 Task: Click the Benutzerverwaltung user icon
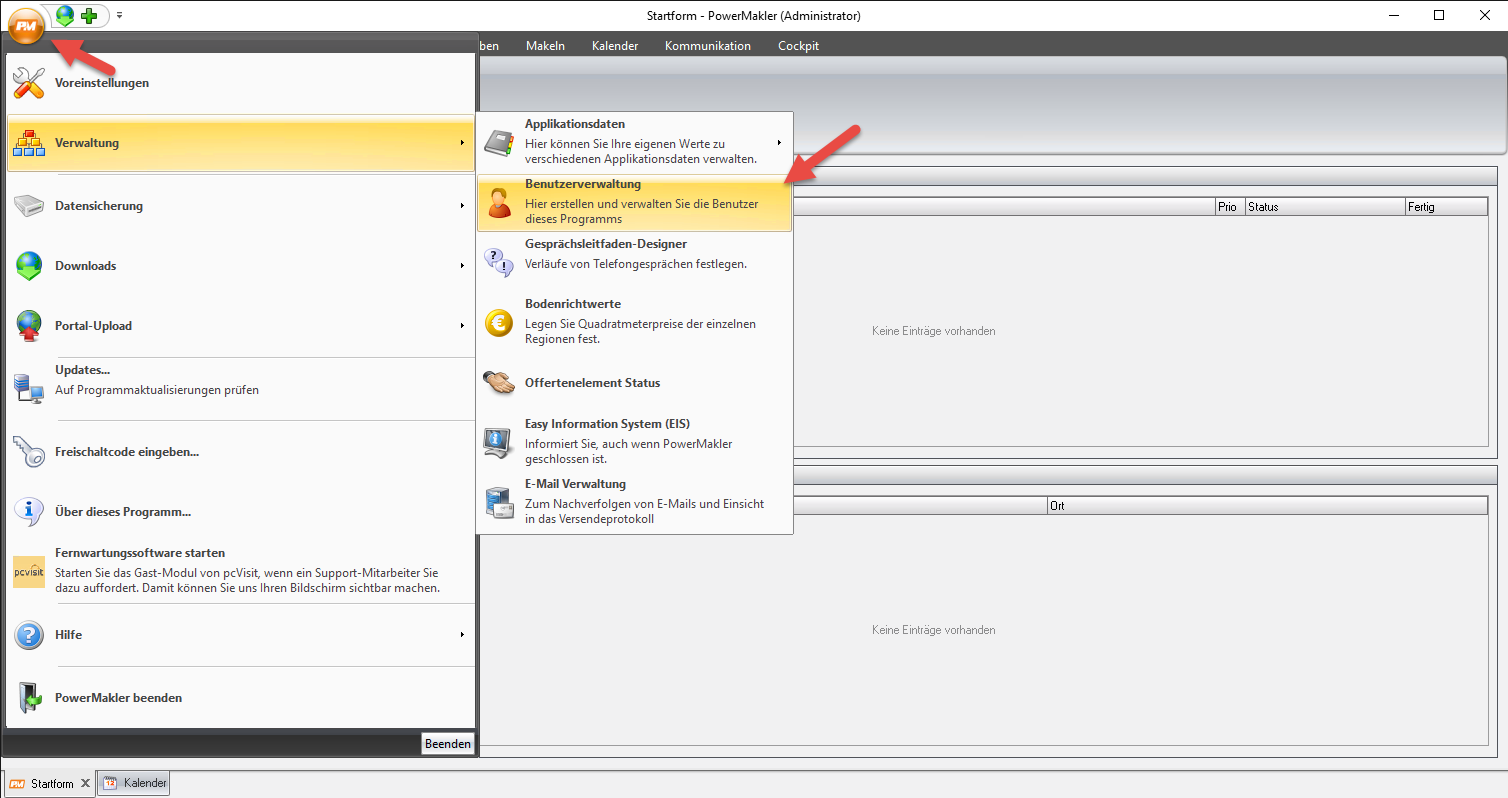(x=498, y=203)
